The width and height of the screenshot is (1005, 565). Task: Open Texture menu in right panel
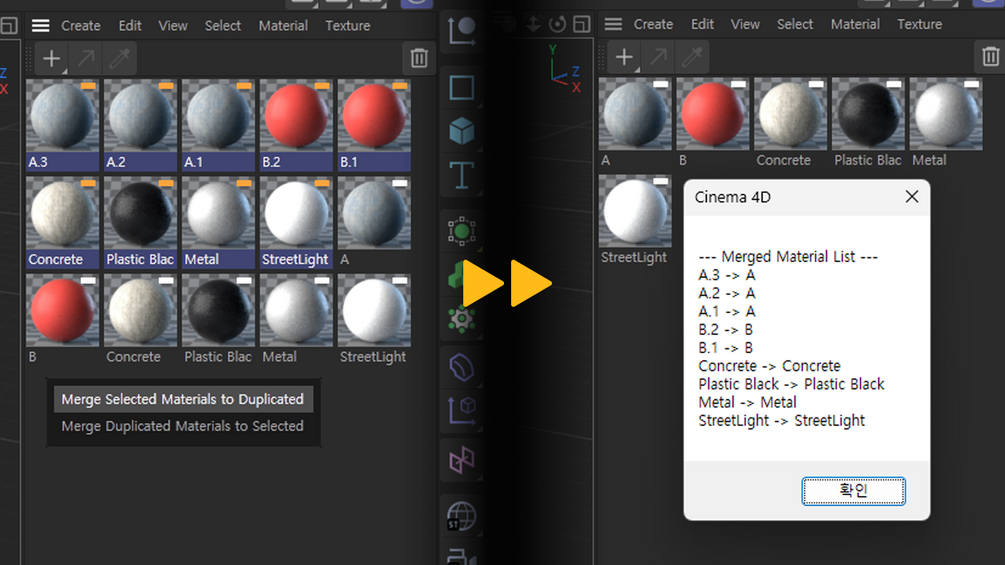(x=919, y=24)
